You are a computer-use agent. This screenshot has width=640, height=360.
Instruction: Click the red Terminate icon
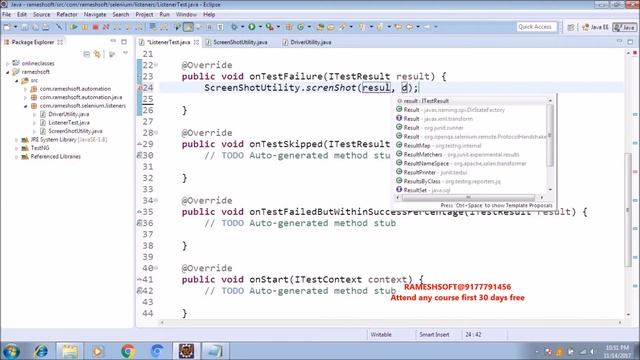pyautogui.click(x=95, y=27)
